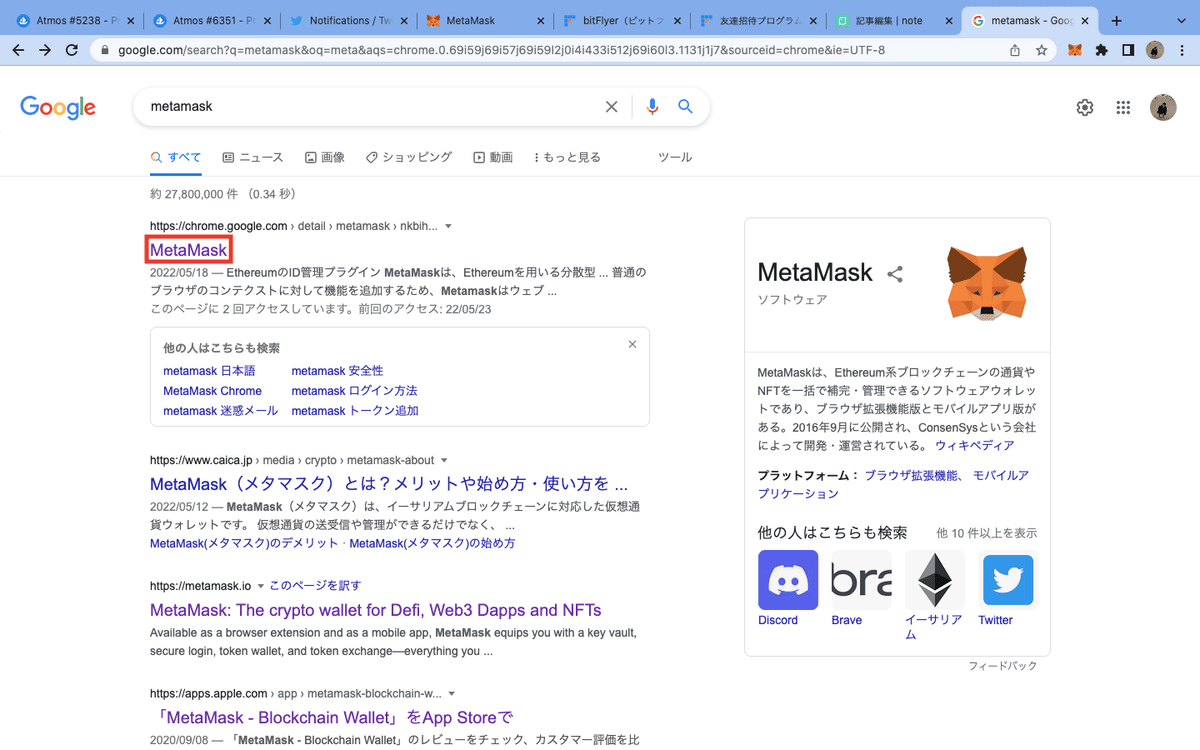The width and height of the screenshot is (1200, 750).
Task: Select the 画像 search tab
Action: [x=325, y=157]
